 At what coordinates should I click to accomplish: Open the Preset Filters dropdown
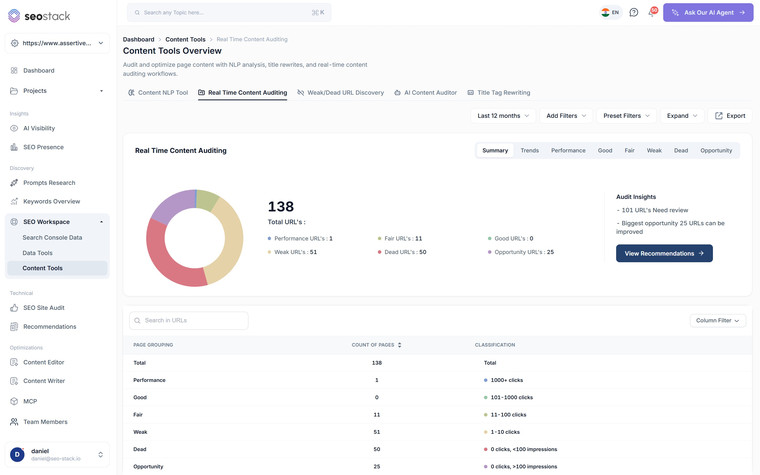point(626,116)
